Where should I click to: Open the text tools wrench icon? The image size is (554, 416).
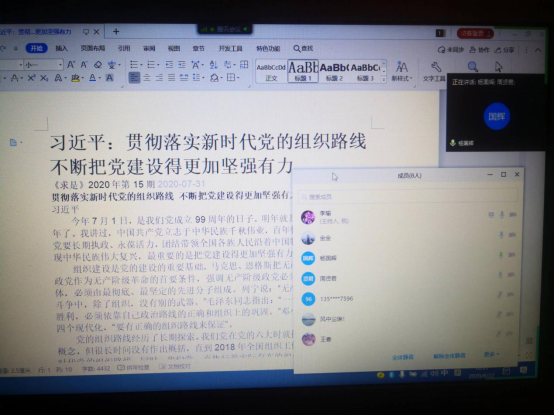pyautogui.click(x=436, y=67)
